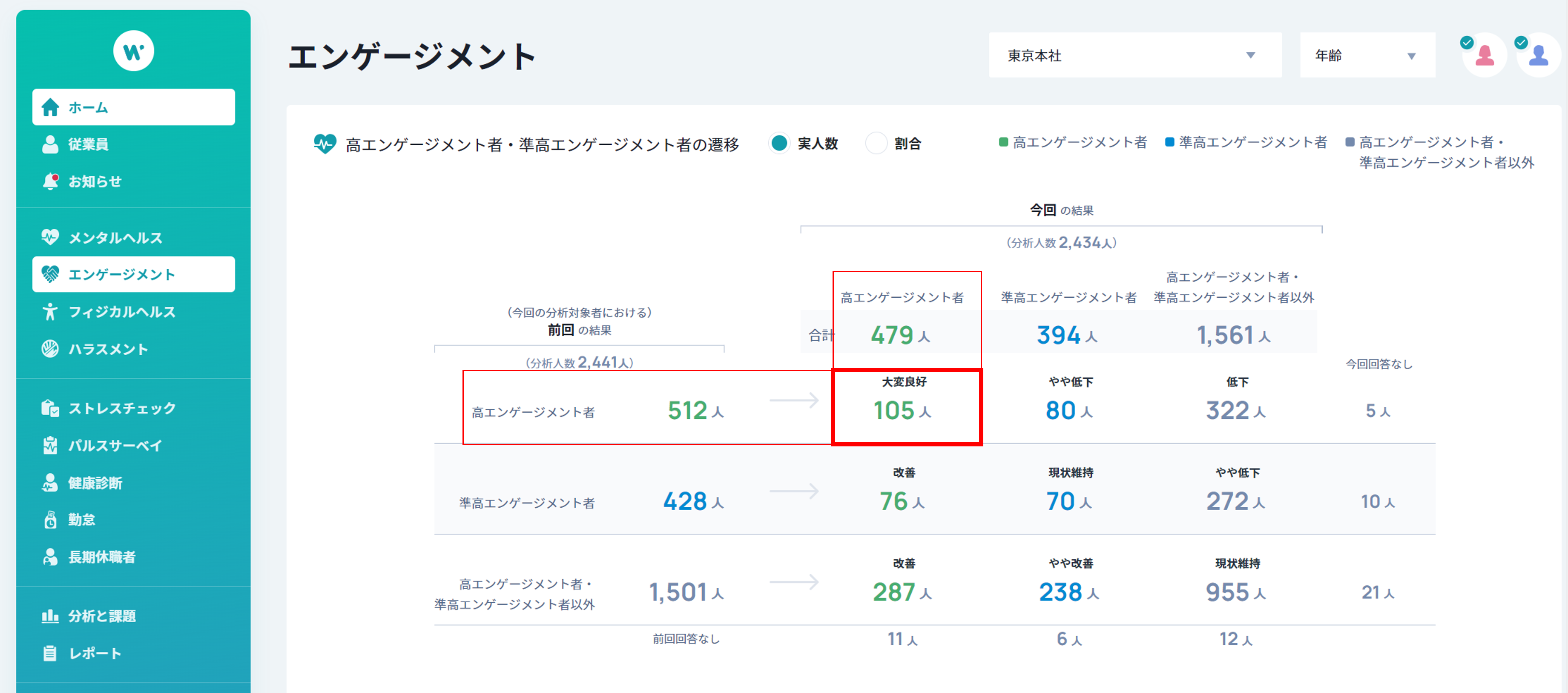Click the 479人 total value

tap(900, 336)
